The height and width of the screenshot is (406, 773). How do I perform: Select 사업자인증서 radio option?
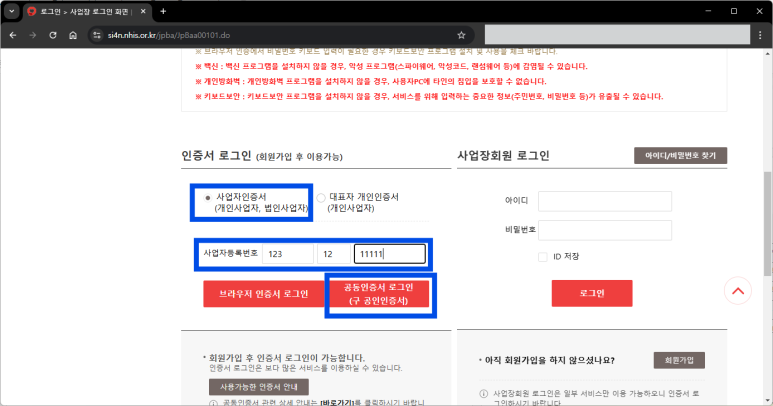(x=208, y=198)
